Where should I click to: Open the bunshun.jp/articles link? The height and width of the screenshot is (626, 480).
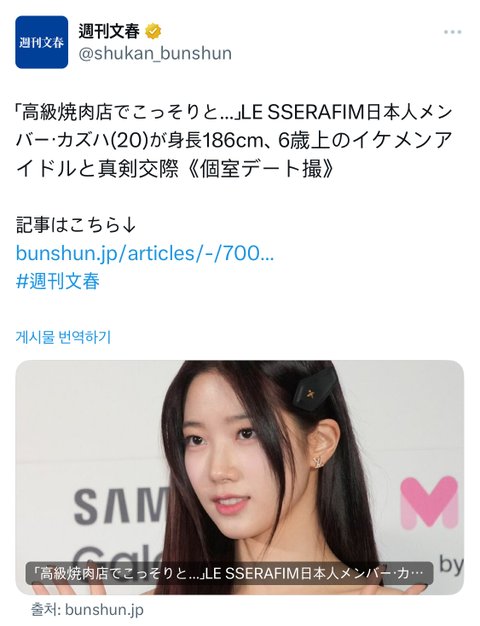point(145,253)
